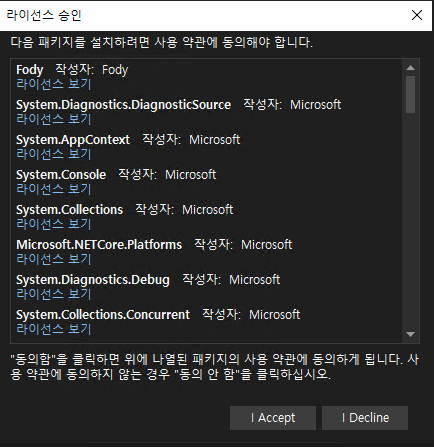Select the Fody package name
434x447 pixels.
[30, 70]
